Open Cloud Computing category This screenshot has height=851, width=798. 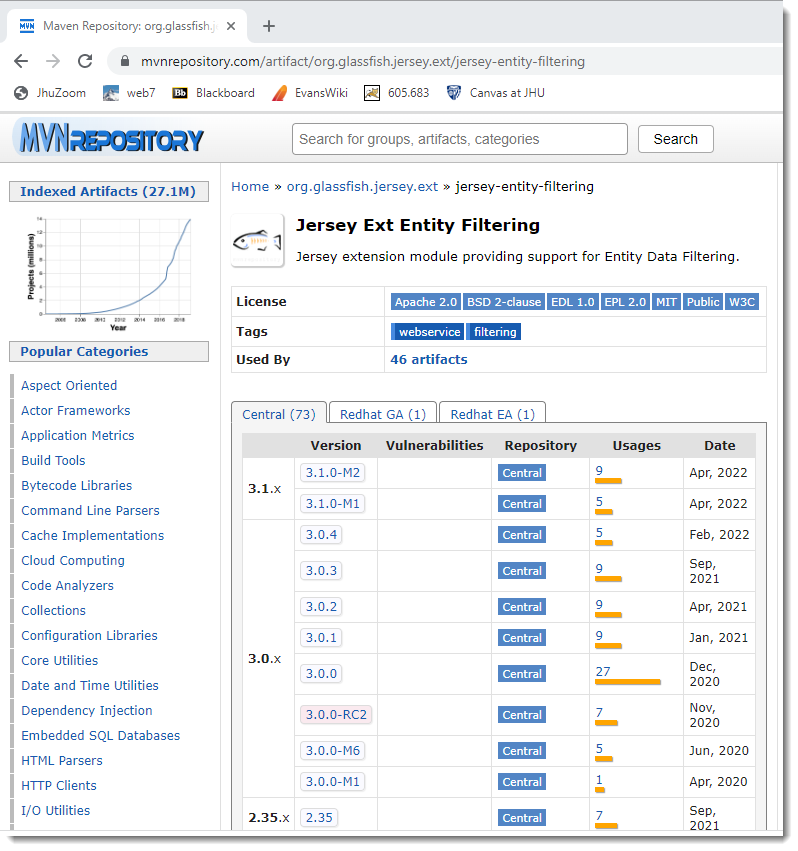73,560
